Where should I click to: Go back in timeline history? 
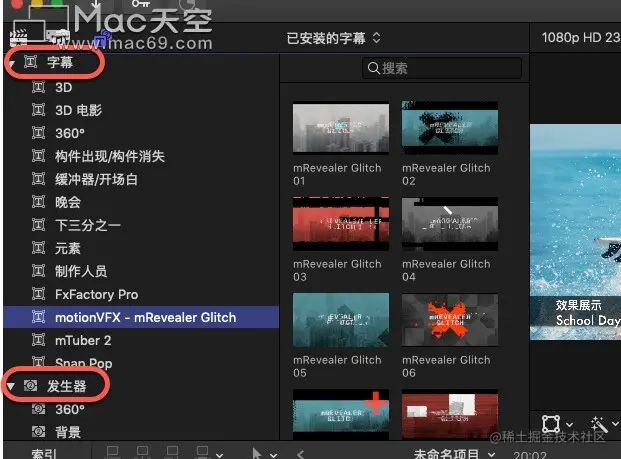301,455
